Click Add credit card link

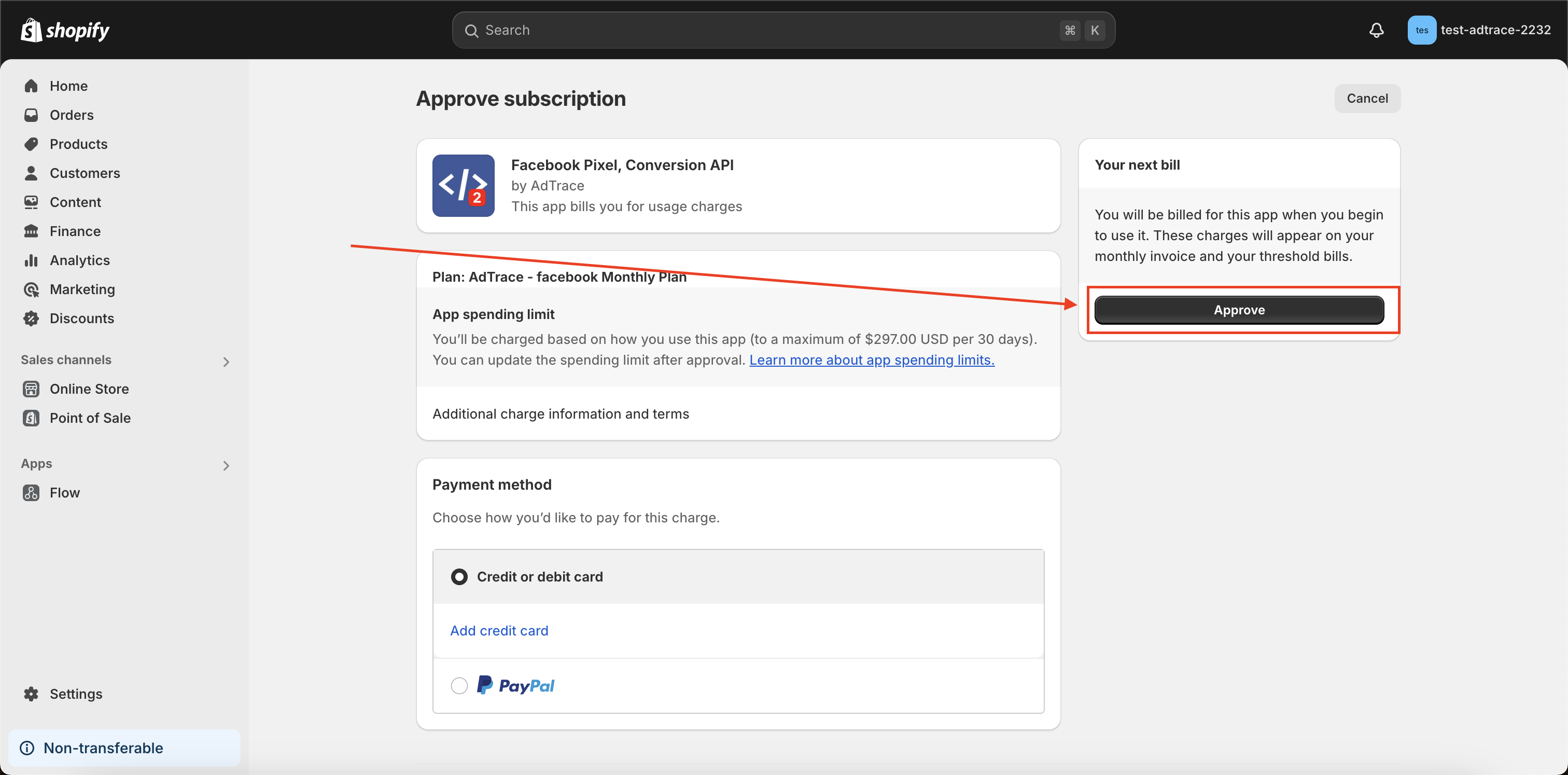click(x=499, y=631)
